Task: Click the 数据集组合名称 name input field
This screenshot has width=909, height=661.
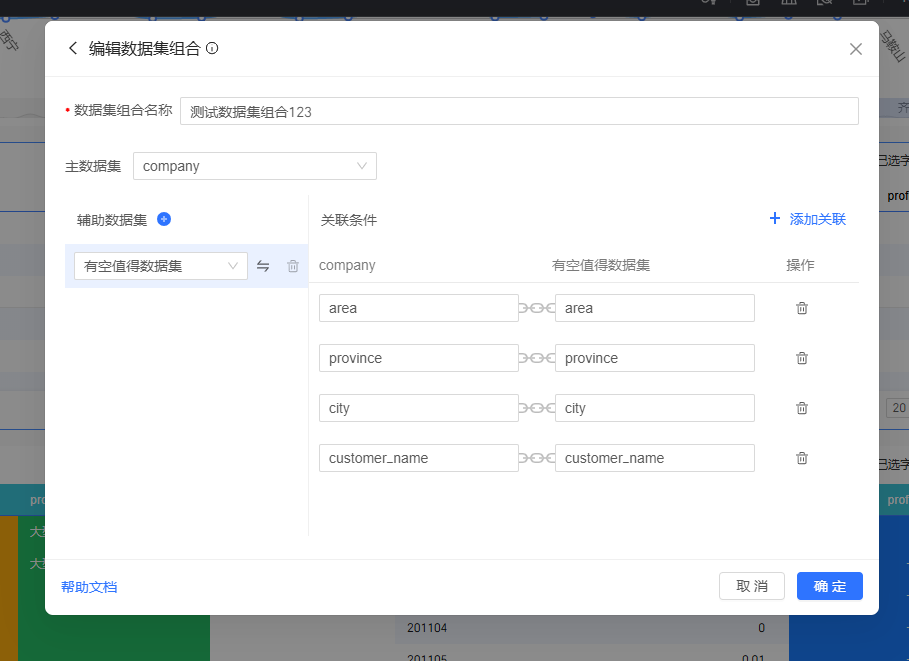Action: click(x=518, y=111)
